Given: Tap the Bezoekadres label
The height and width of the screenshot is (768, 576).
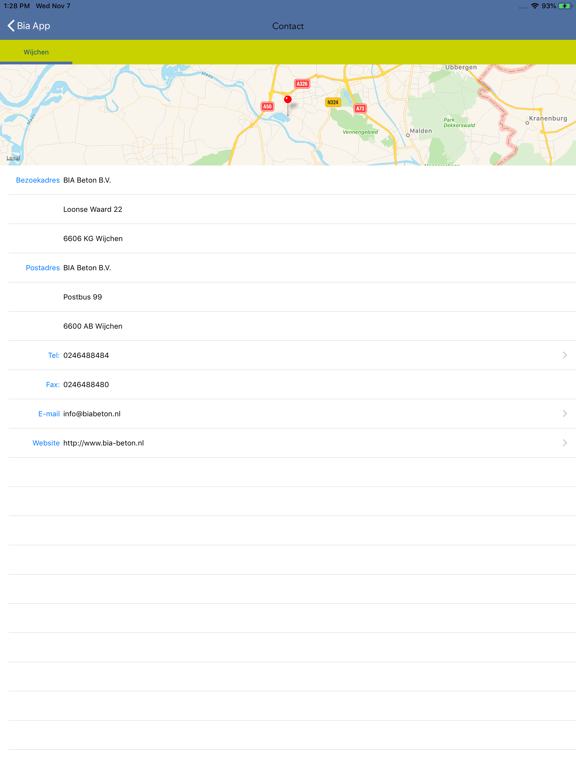Looking at the screenshot, I should (38, 180).
